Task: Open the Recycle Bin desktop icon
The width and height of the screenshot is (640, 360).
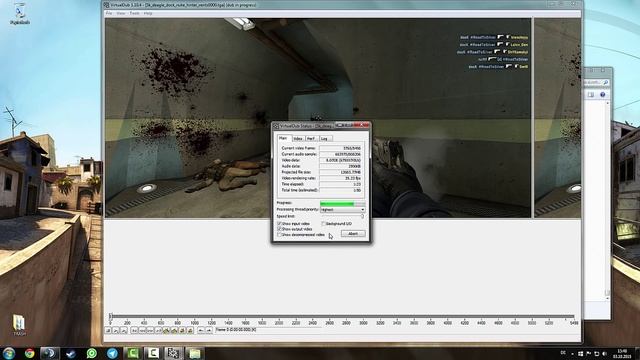Action: 19,15
